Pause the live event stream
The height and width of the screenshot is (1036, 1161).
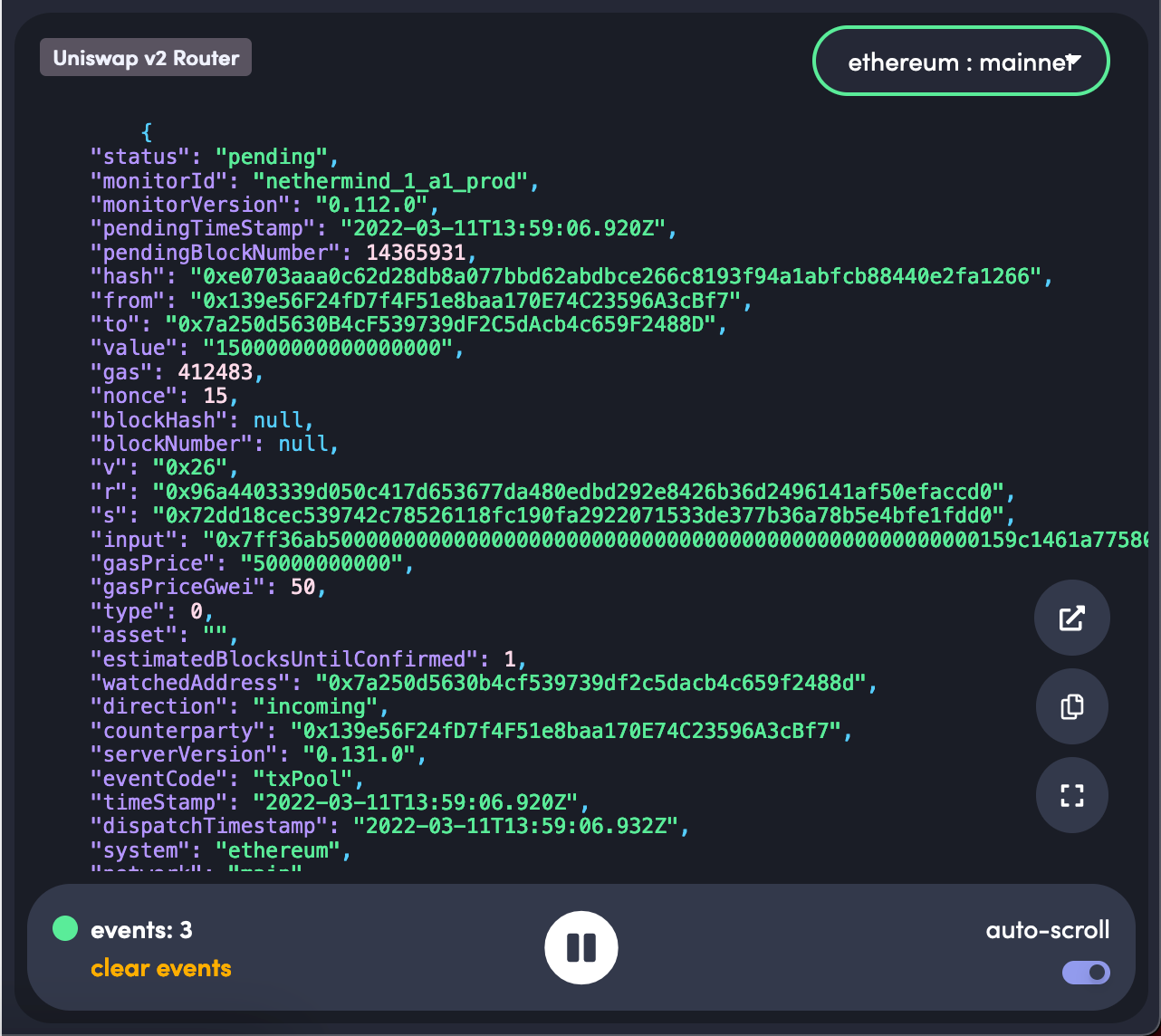pos(580,946)
